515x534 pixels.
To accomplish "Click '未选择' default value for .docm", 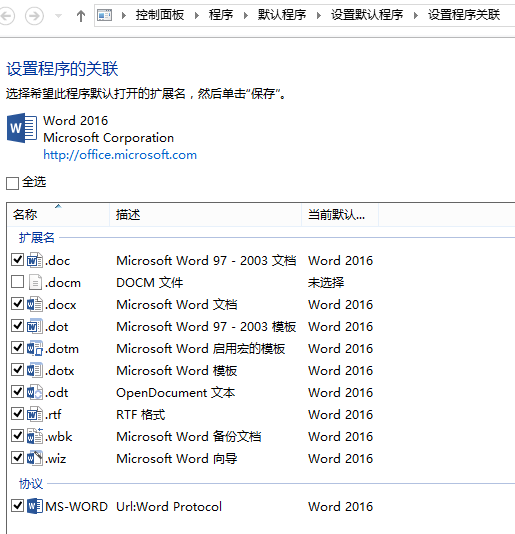I will 326,282.
